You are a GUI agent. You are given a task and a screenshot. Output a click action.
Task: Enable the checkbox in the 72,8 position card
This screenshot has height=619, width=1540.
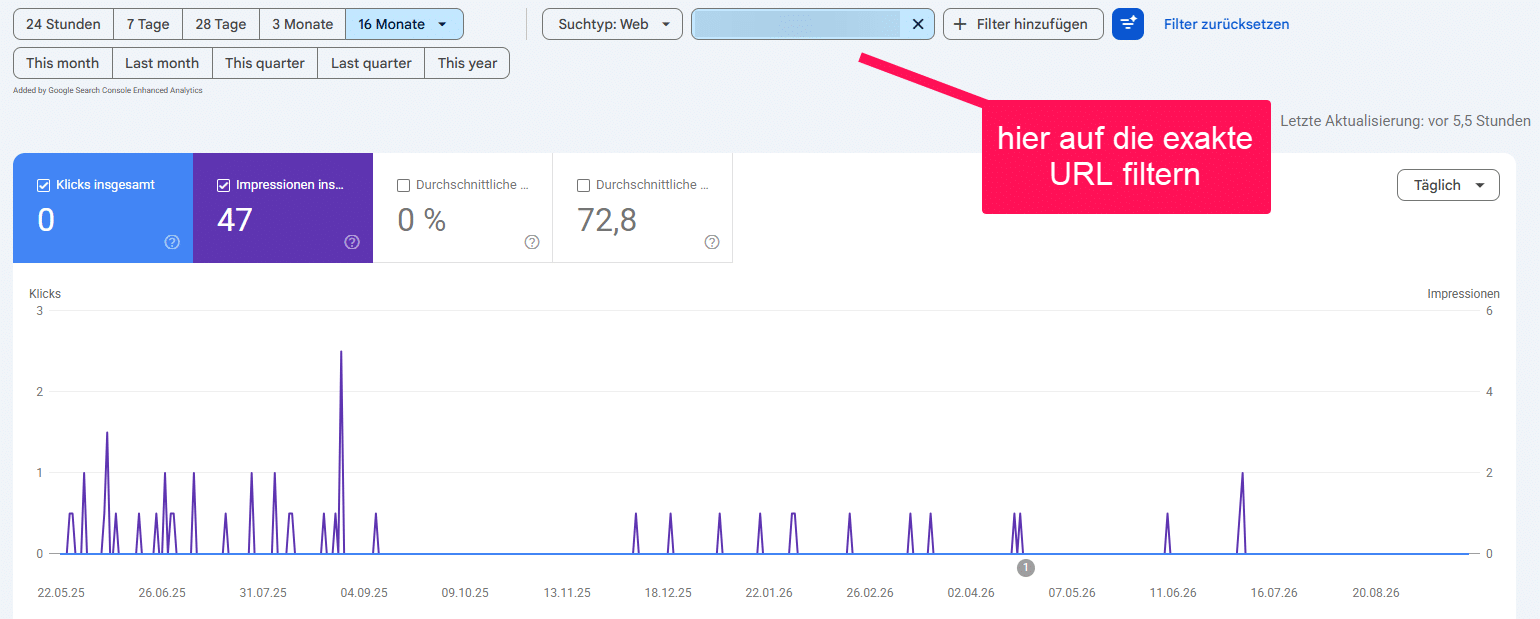point(583,185)
